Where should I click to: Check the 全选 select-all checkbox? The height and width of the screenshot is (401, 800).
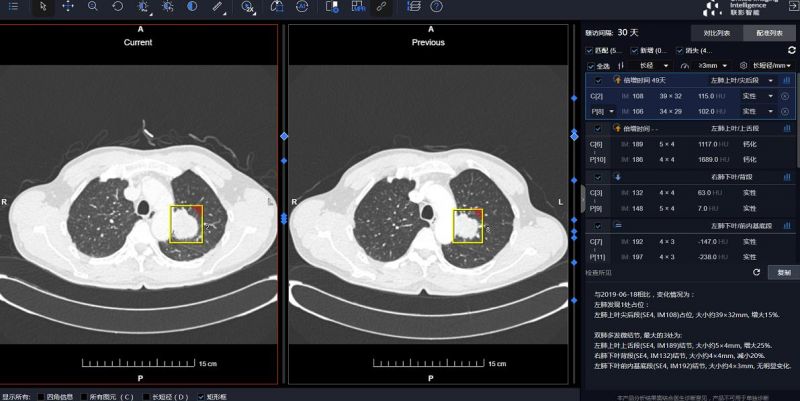pos(590,65)
